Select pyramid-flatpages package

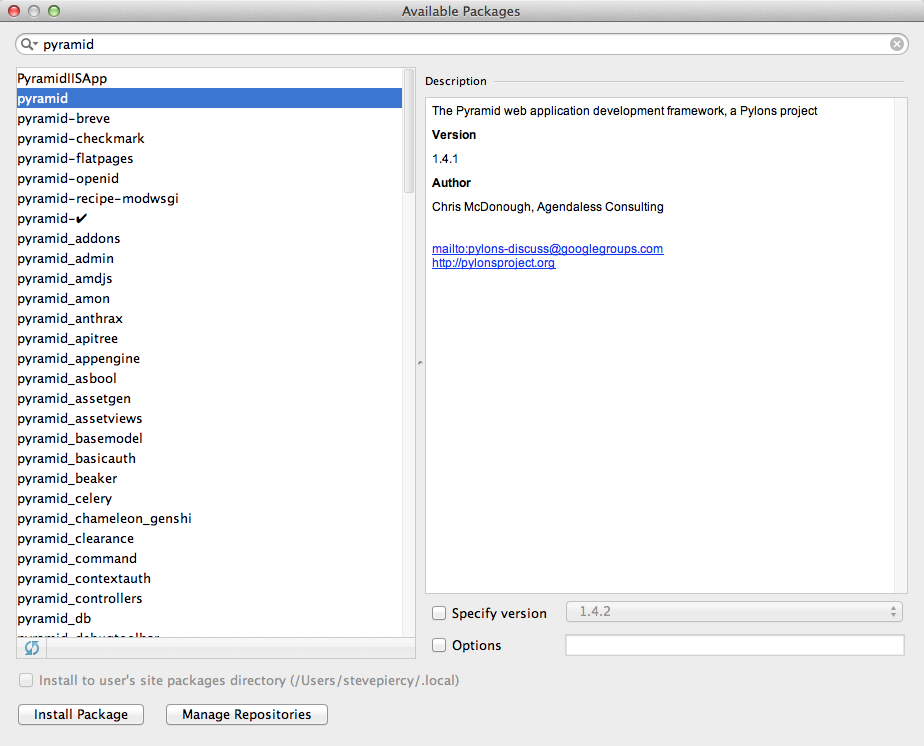(x=209, y=159)
